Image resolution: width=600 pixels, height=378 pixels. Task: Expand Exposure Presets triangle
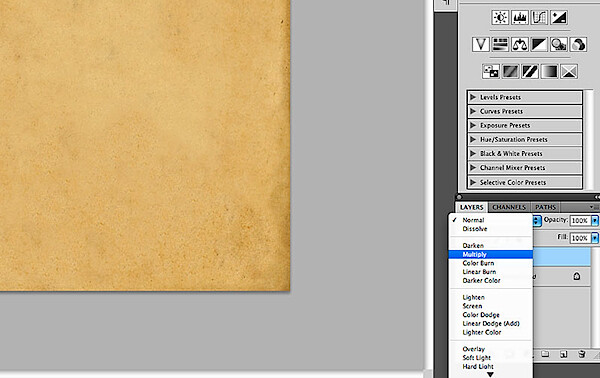(473, 125)
